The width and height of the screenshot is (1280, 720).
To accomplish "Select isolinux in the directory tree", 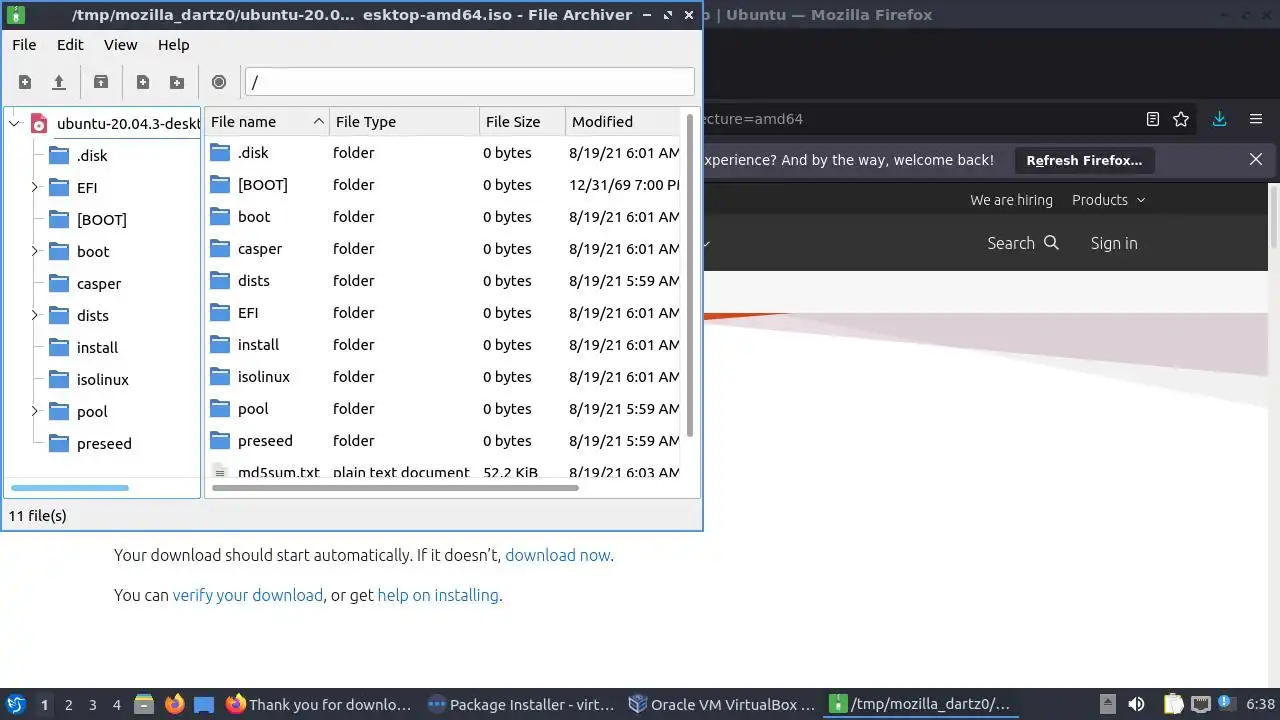I will [x=103, y=380].
